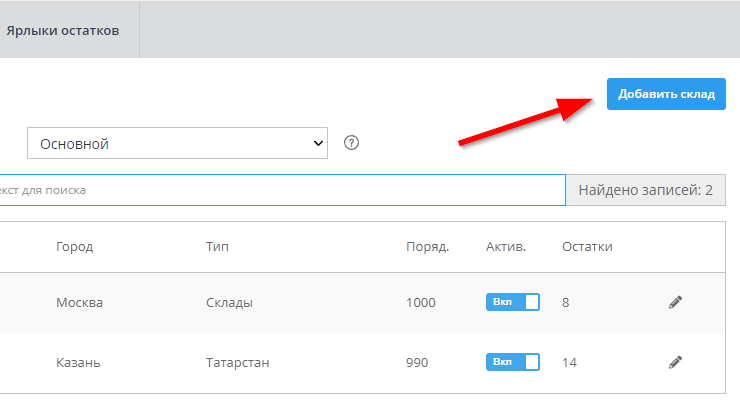
Task: Open the help question mark icon
Action: pos(351,143)
